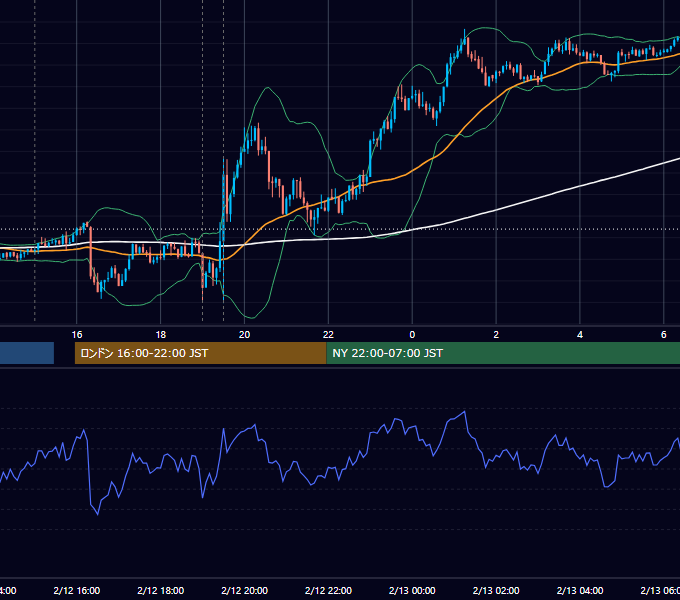The height and width of the screenshot is (600, 680).
Task: Click the 2/12 20:00 label on oscillator axis
Action: 245,590
